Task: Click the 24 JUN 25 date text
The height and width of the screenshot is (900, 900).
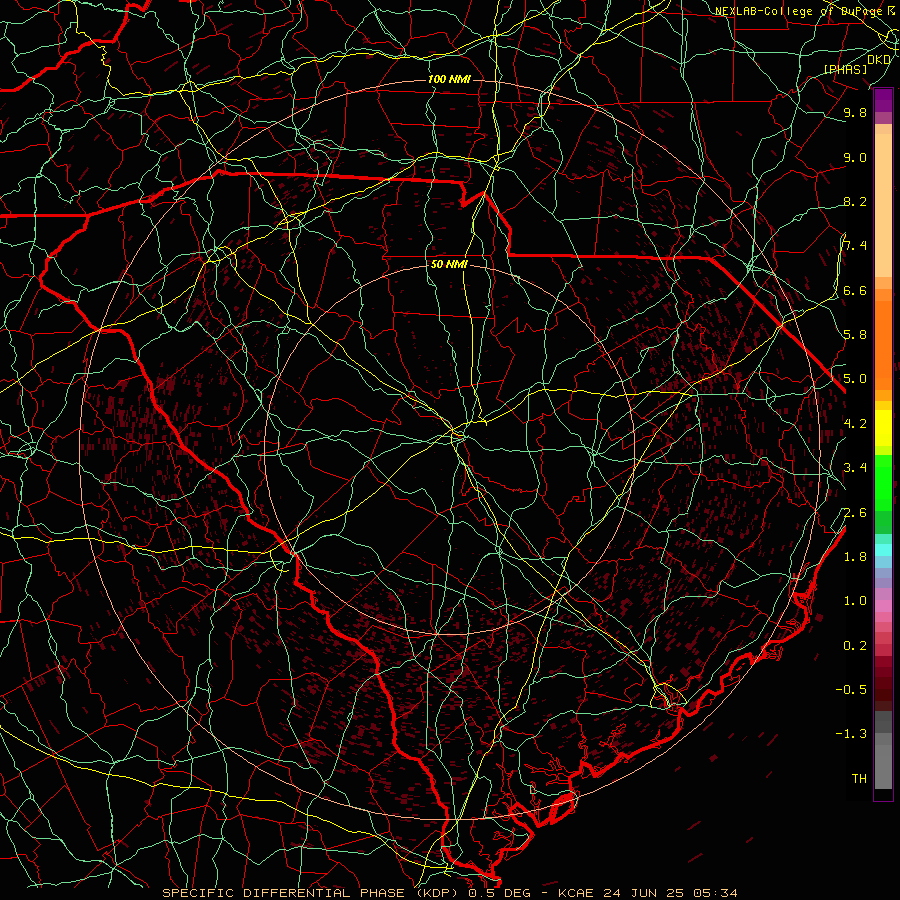Action: click(642, 893)
